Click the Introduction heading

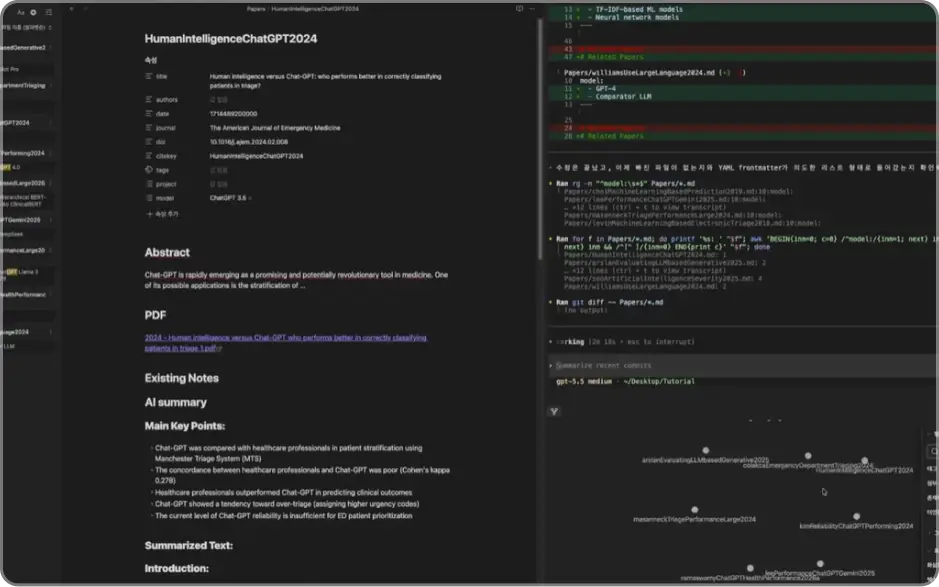(177, 568)
